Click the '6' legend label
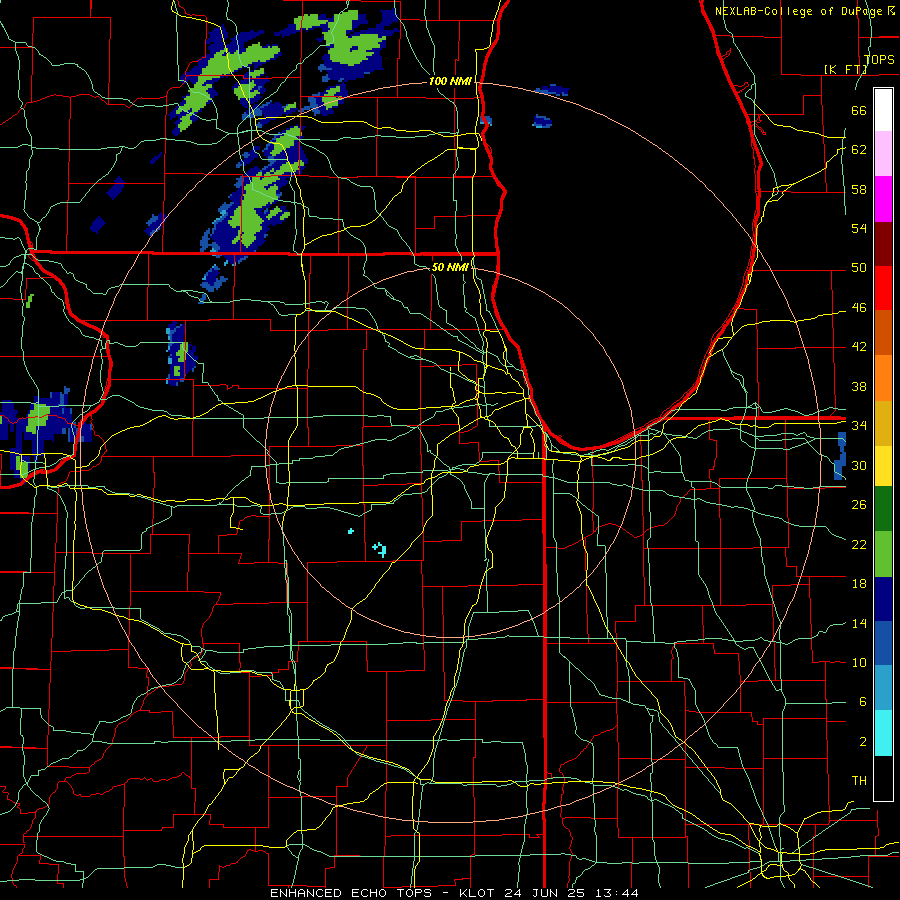The height and width of the screenshot is (900, 900). [x=862, y=702]
